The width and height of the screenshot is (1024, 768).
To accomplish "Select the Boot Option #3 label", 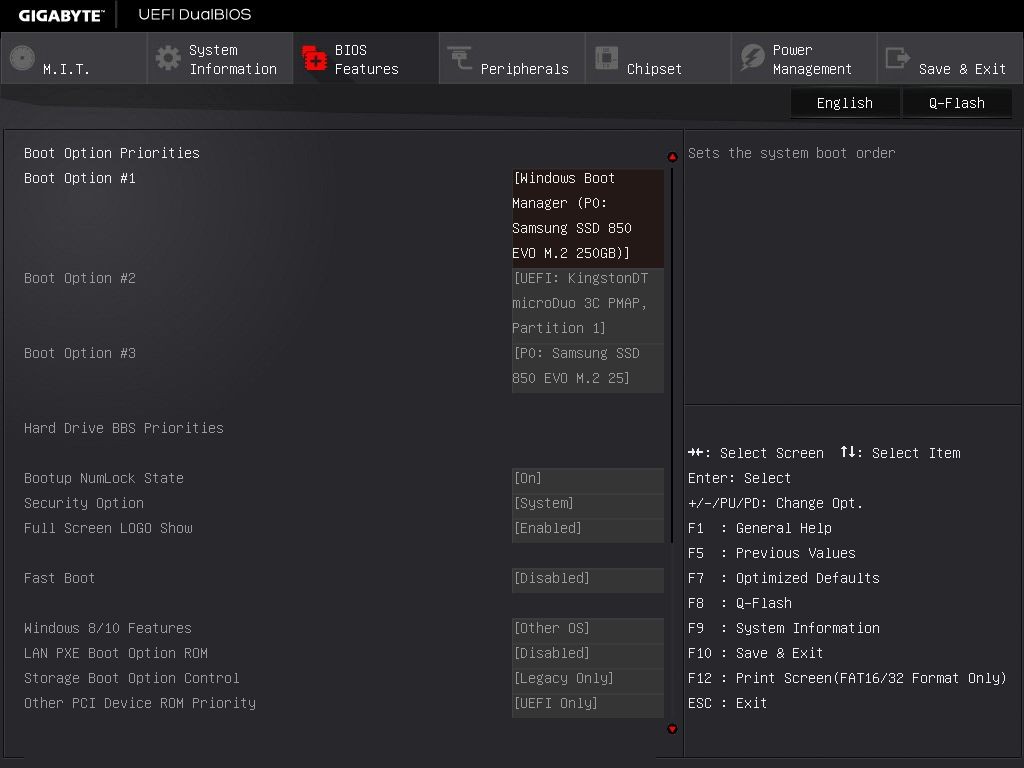I will tap(80, 353).
